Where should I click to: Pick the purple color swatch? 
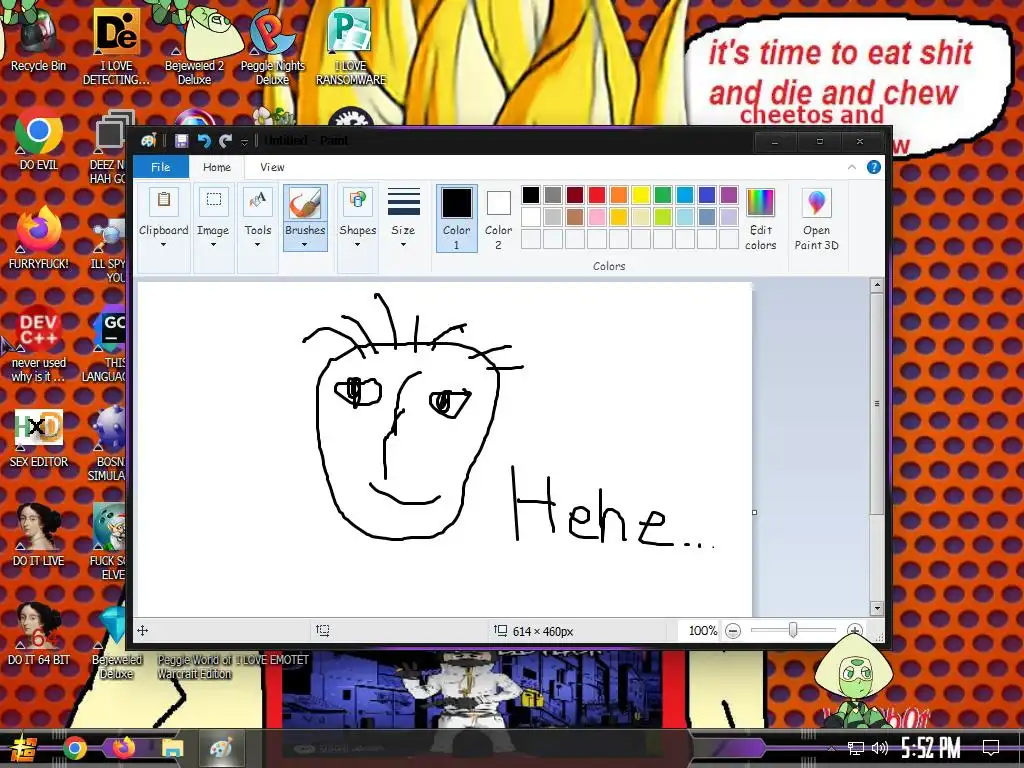[x=729, y=195]
